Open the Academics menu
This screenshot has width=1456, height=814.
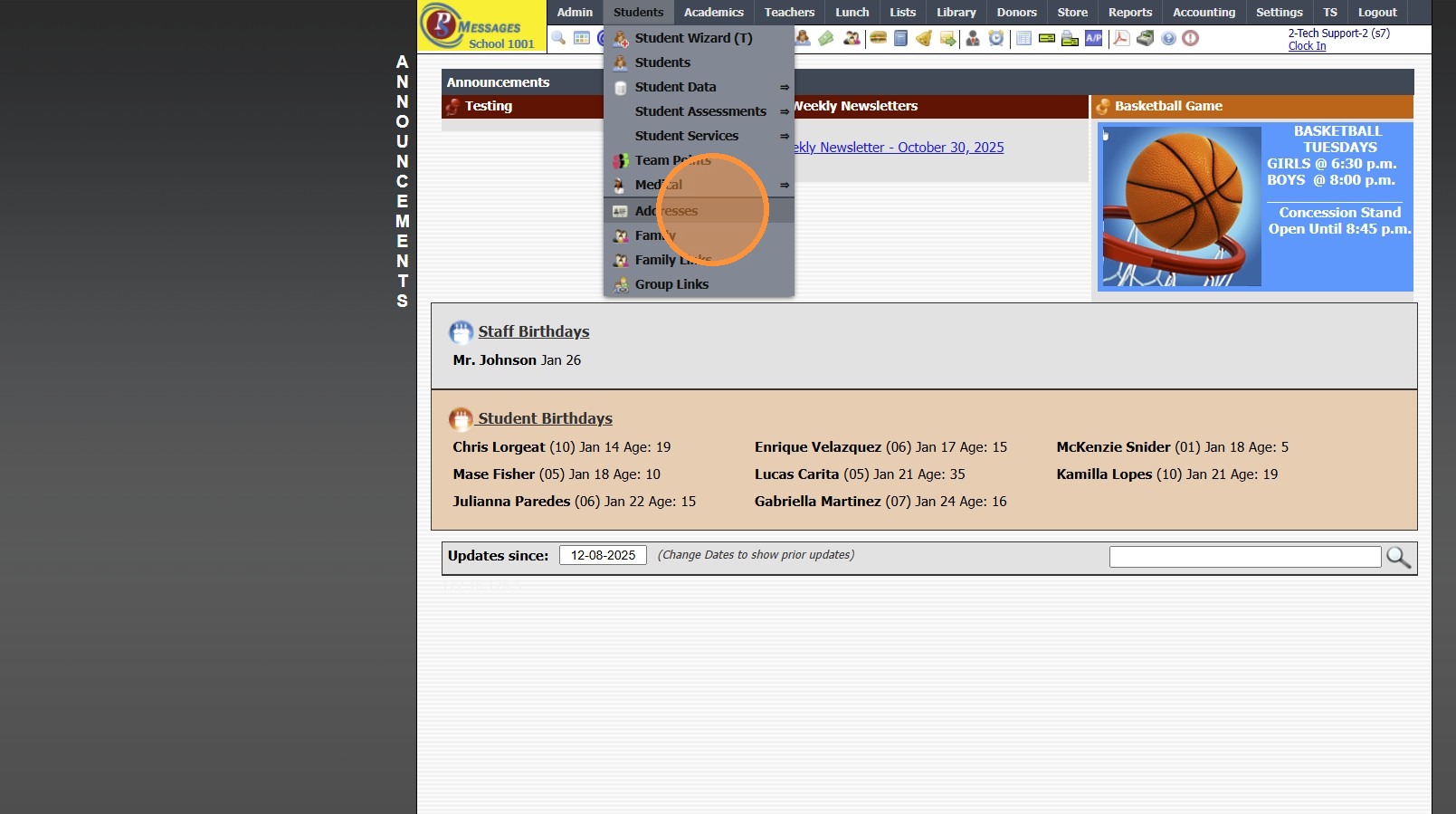[x=714, y=13]
